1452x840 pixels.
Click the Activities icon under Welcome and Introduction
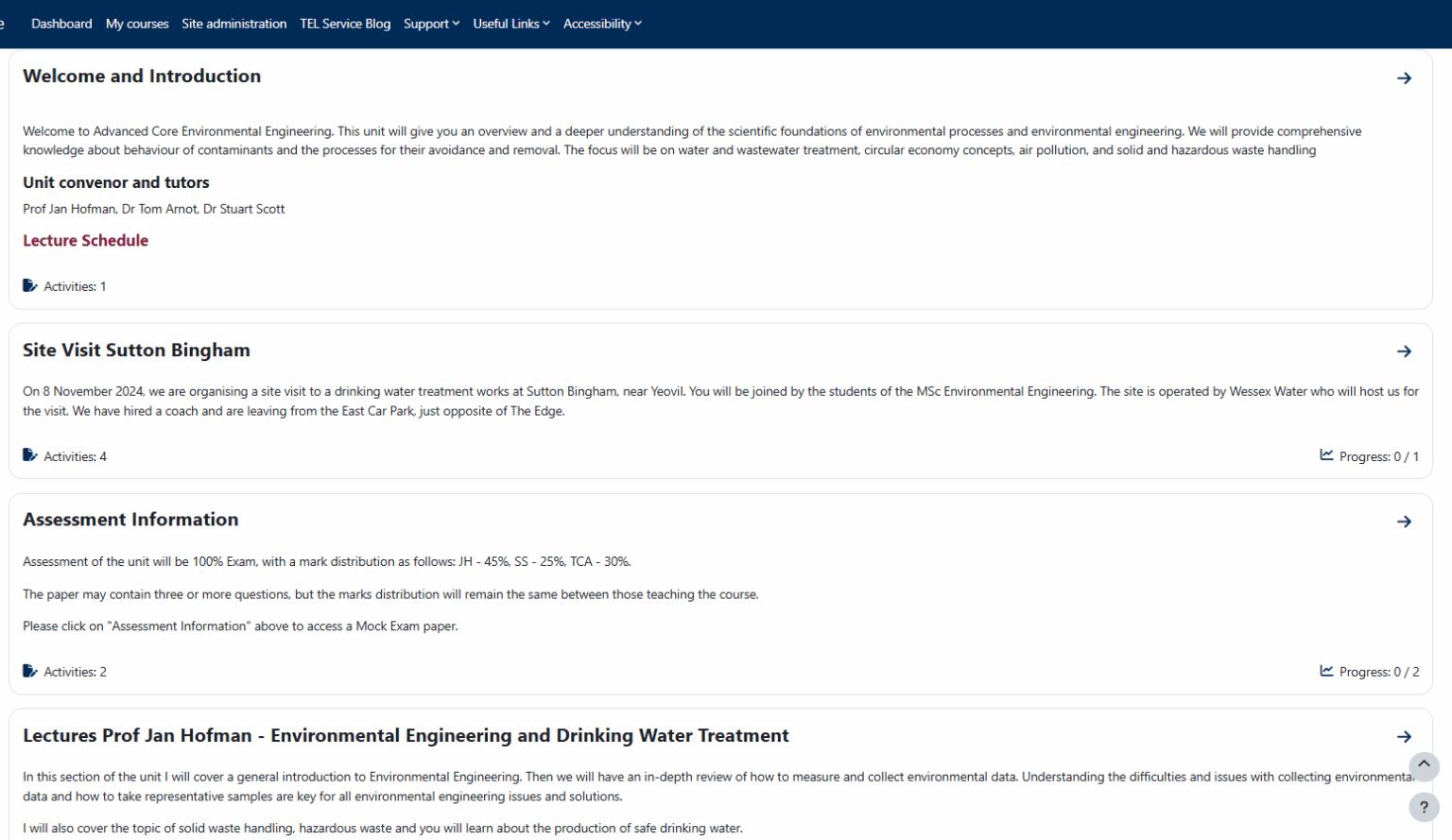[x=29, y=283]
